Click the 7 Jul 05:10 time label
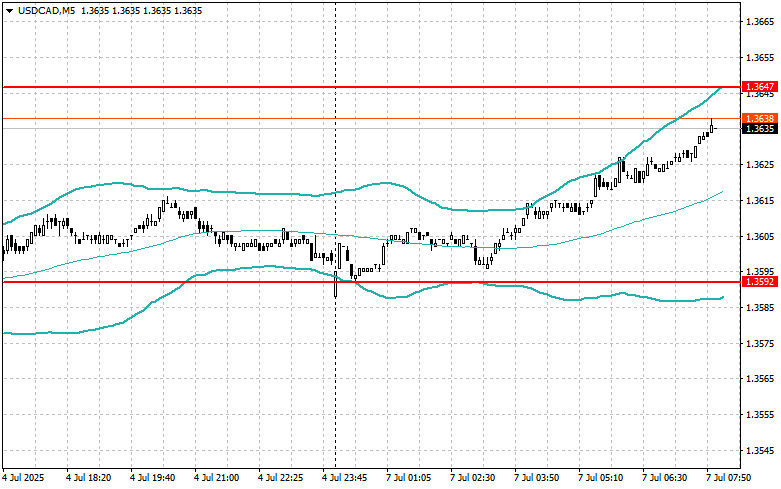Screen dimensions: 781x489 [600, 478]
